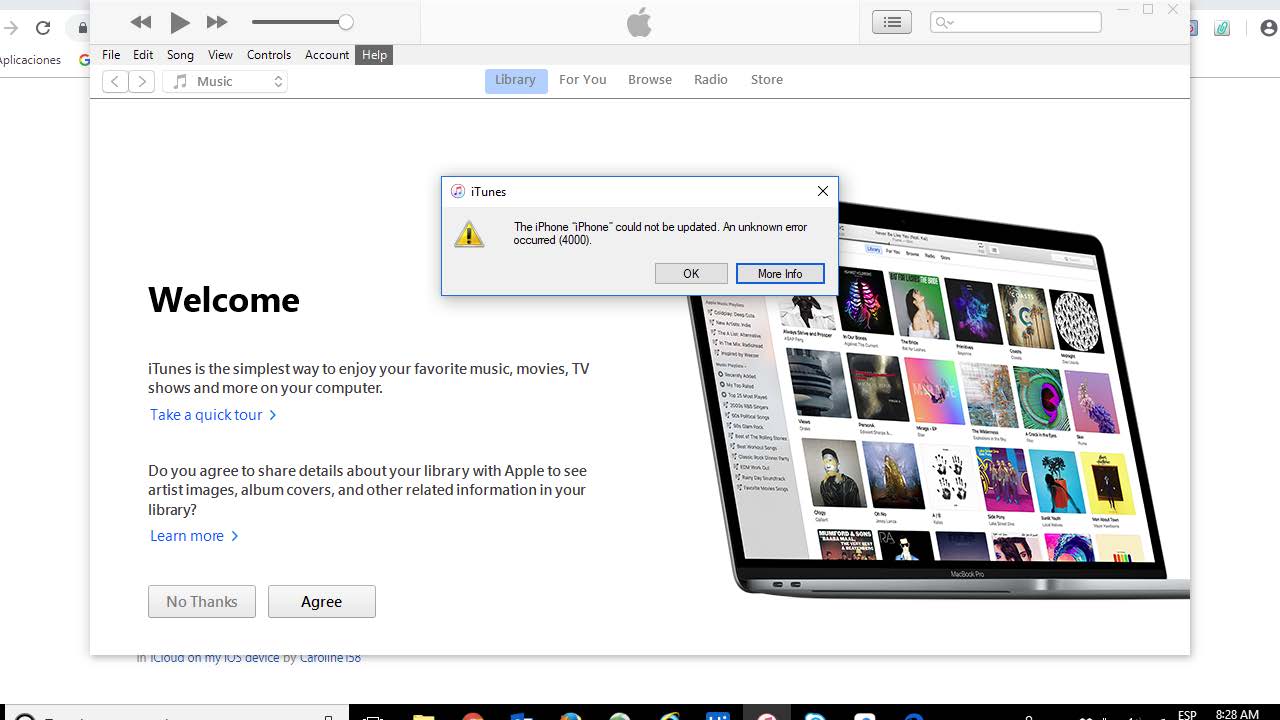Image resolution: width=1280 pixels, height=720 pixels.
Task: Open the Up Next list button
Action: pyautogui.click(x=891, y=22)
